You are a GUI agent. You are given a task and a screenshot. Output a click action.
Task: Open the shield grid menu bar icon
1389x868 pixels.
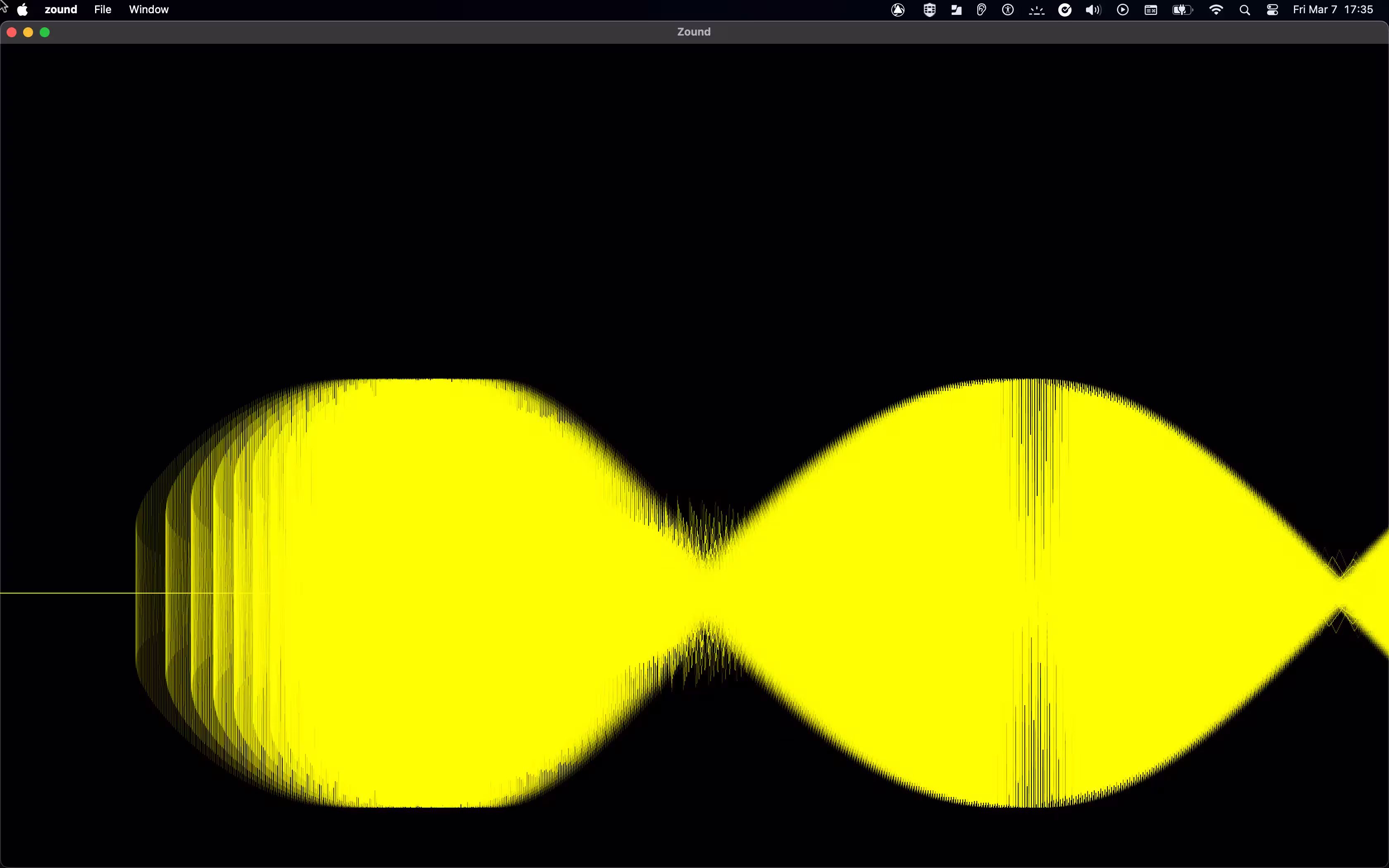[x=930, y=10]
